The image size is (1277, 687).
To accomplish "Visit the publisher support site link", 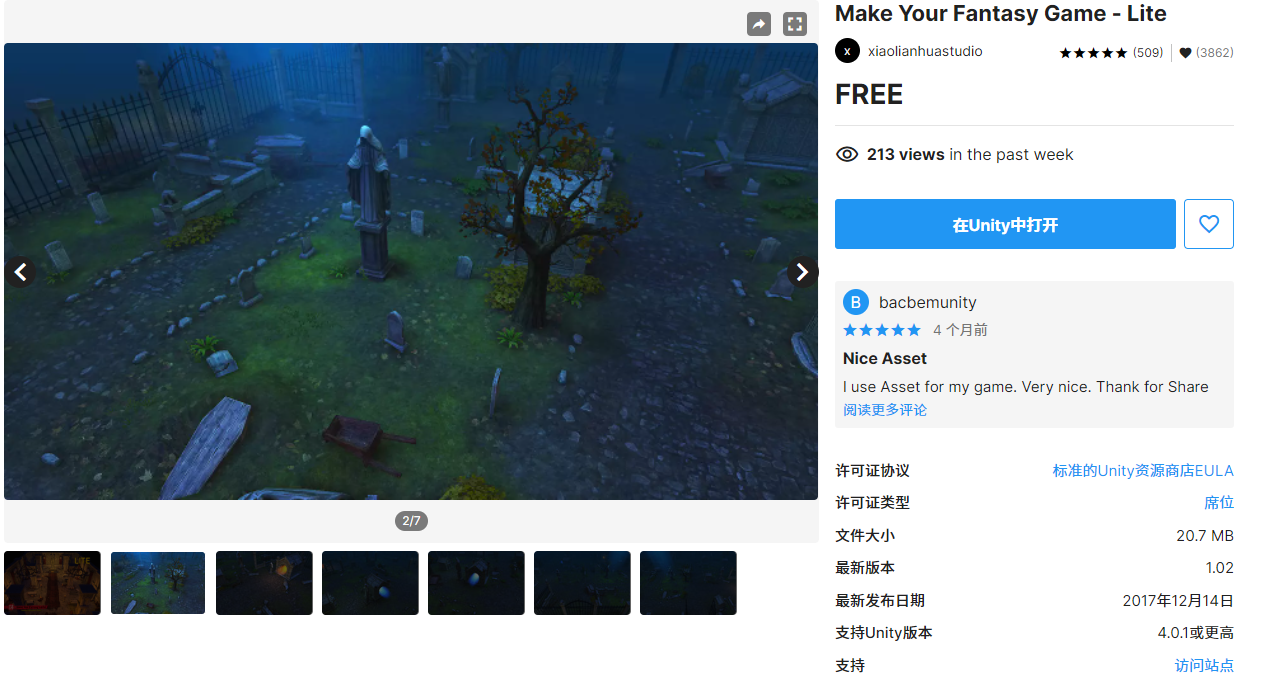I will coord(1204,665).
